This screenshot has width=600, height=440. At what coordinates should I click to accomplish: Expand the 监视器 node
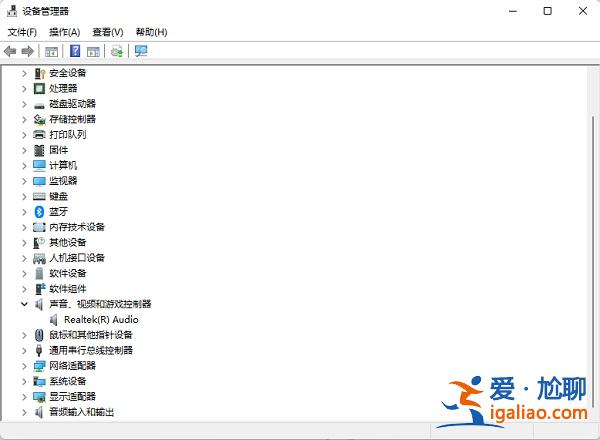pos(24,181)
